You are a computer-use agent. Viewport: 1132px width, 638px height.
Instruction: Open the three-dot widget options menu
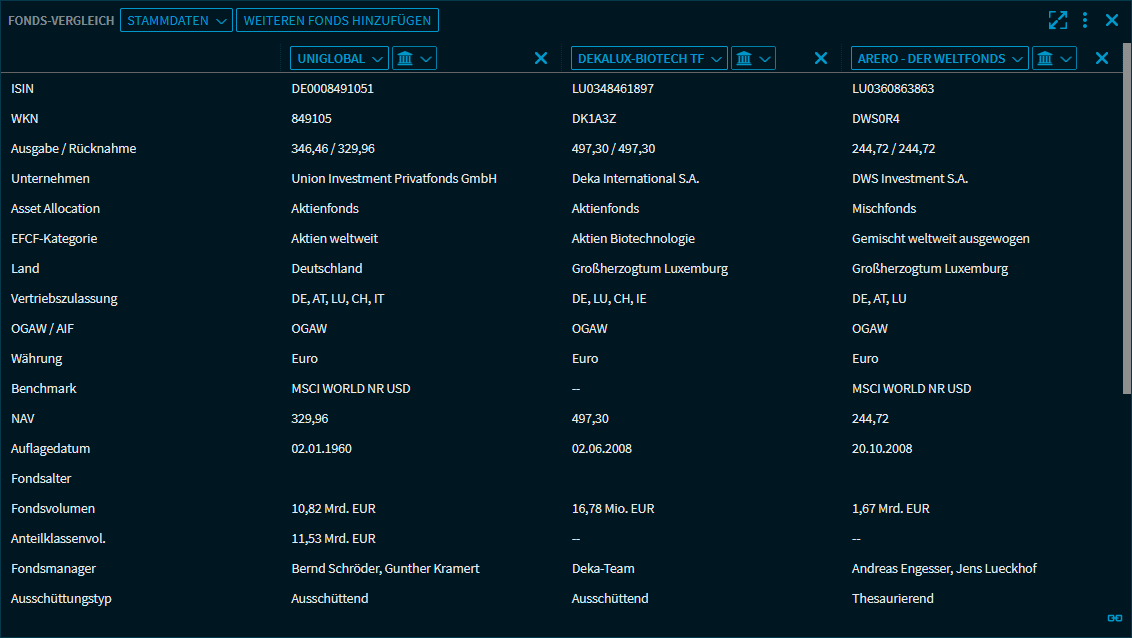pyautogui.click(x=1085, y=20)
